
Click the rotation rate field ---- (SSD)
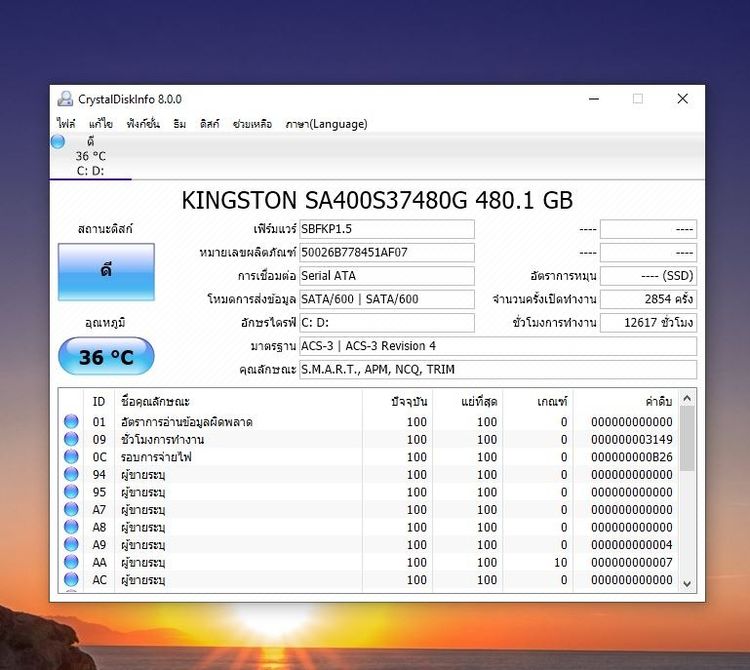point(649,276)
